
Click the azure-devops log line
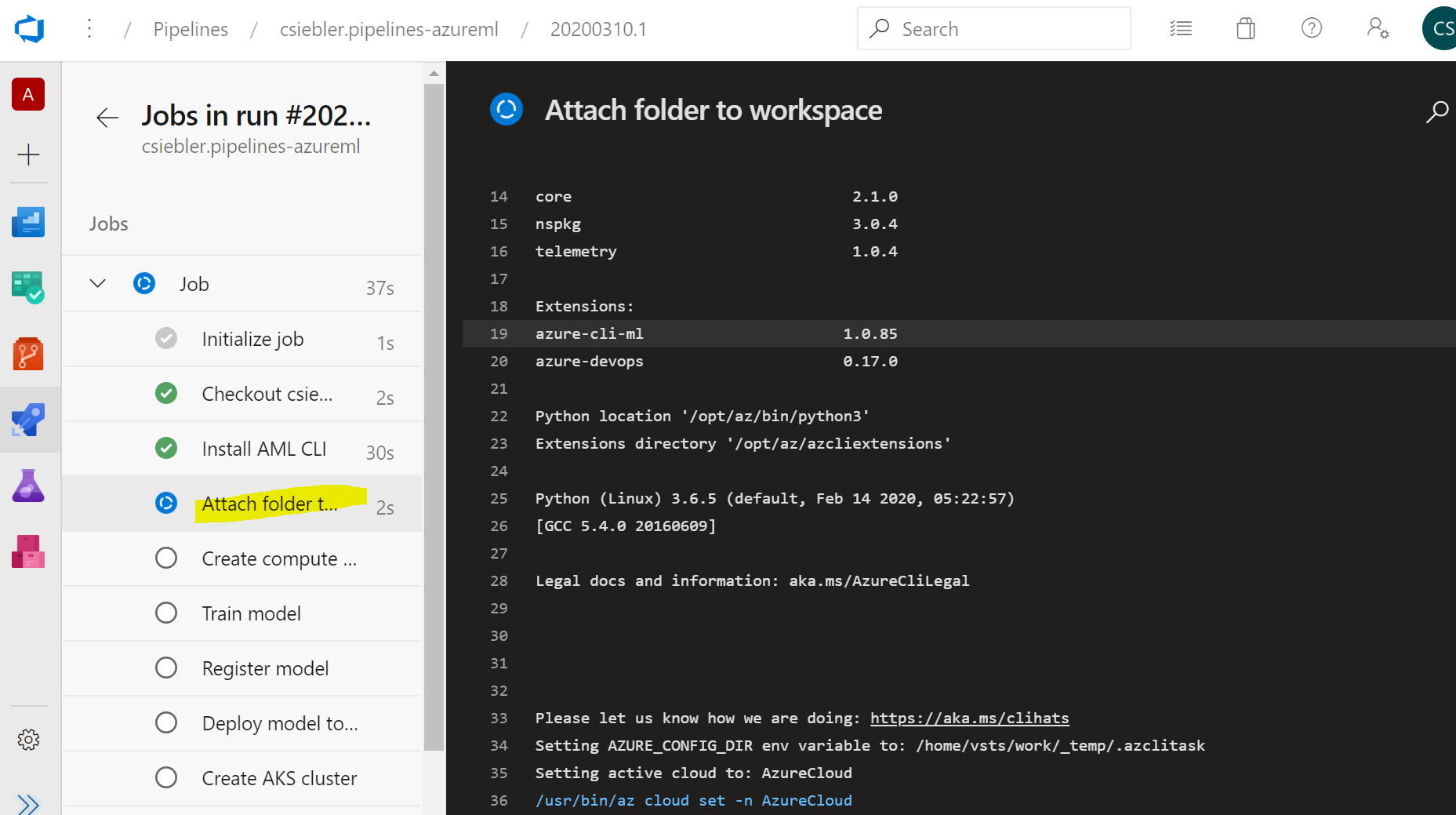pyautogui.click(x=959, y=361)
